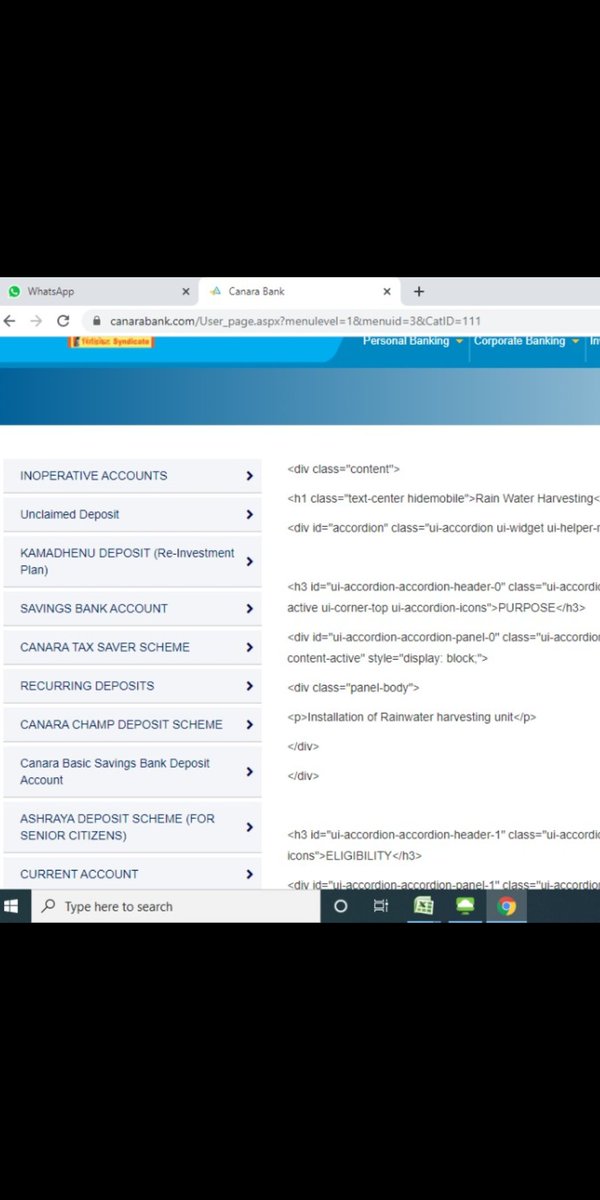The height and width of the screenshot is (1200, 600).
Task: Expand the CURRENT ACCOUNT chevron arrow
Action: tap(250, 874)
